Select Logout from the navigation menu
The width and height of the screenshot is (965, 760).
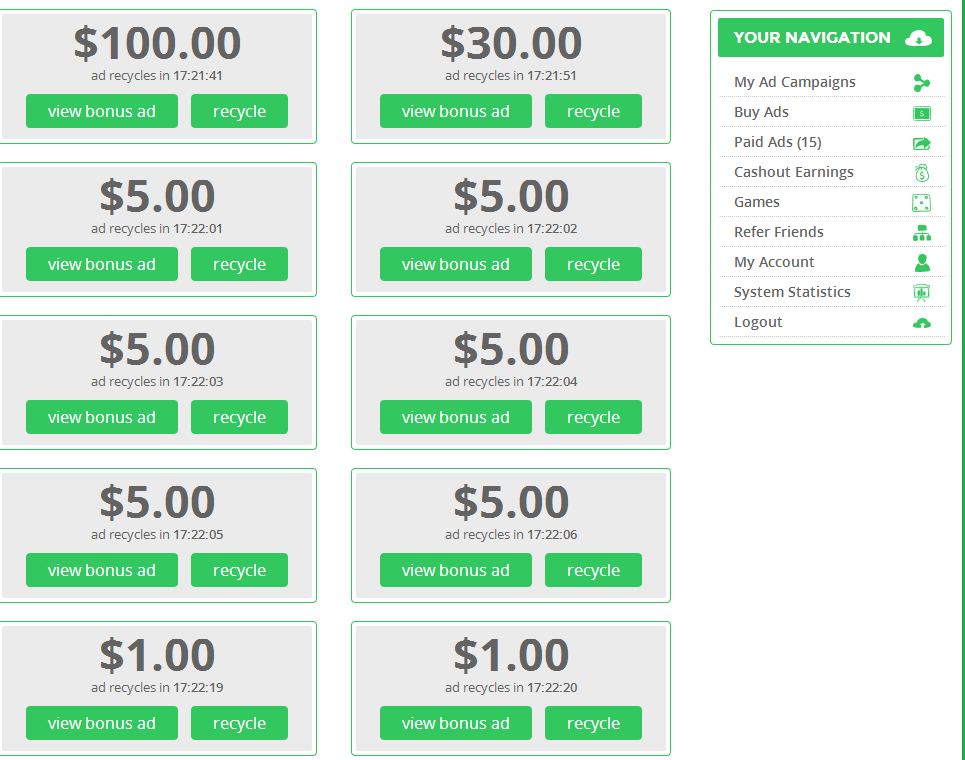(x=758, y=322)
